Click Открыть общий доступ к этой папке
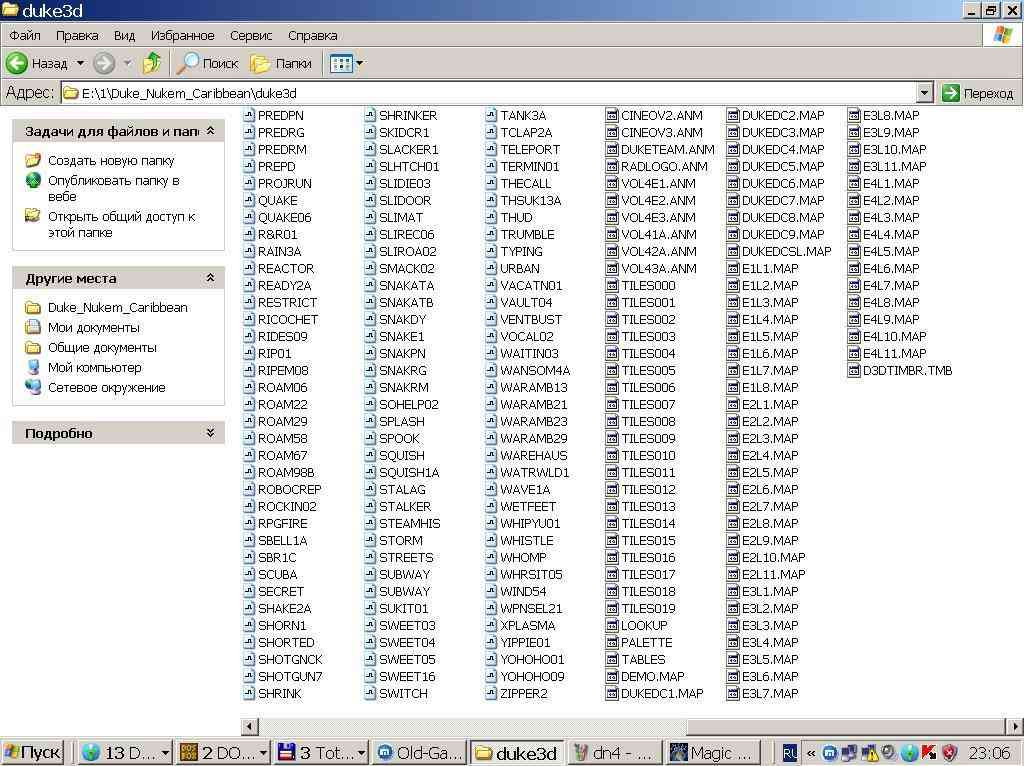Screen dimensions: 1024x766 [121, 224]
